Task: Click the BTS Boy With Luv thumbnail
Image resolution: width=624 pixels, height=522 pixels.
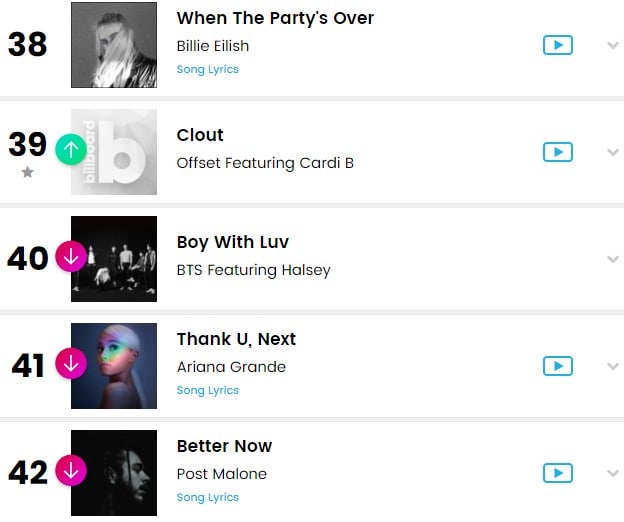Action: 114,259
